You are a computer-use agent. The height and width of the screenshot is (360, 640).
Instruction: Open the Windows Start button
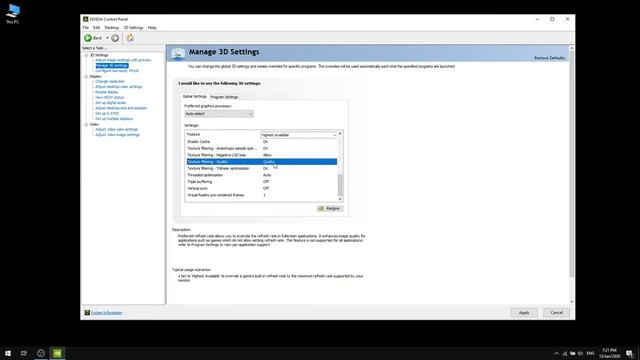click(x=8, y=353)
